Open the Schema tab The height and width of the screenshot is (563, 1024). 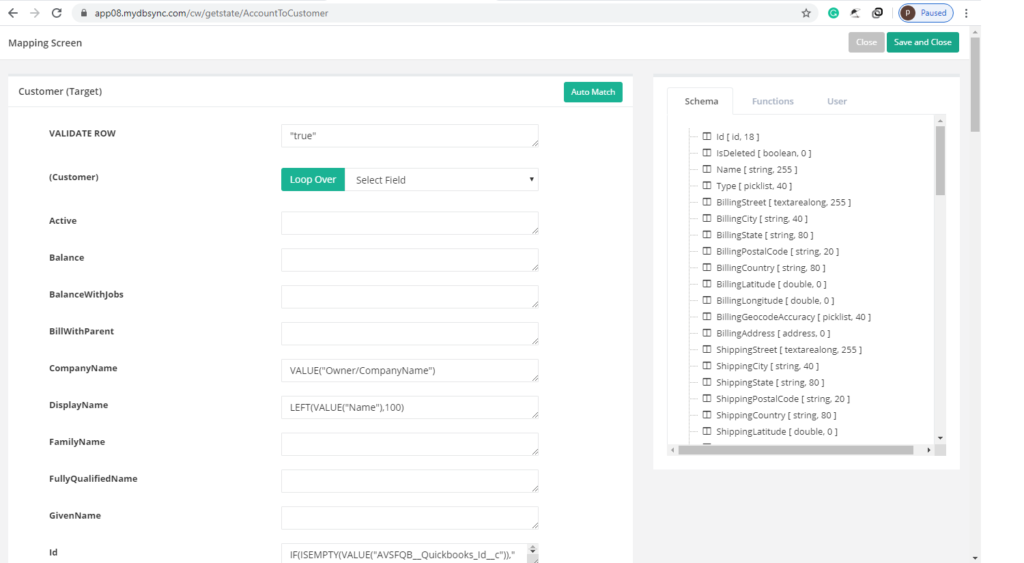(701, 101)
